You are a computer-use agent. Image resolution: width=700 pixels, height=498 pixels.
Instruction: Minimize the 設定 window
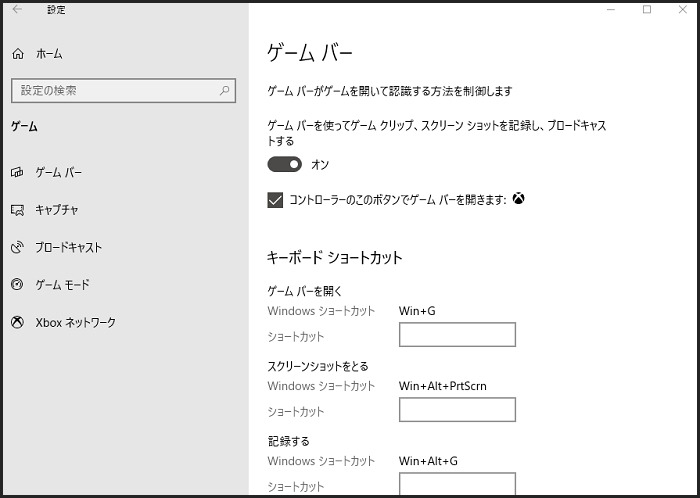point(611,10)
